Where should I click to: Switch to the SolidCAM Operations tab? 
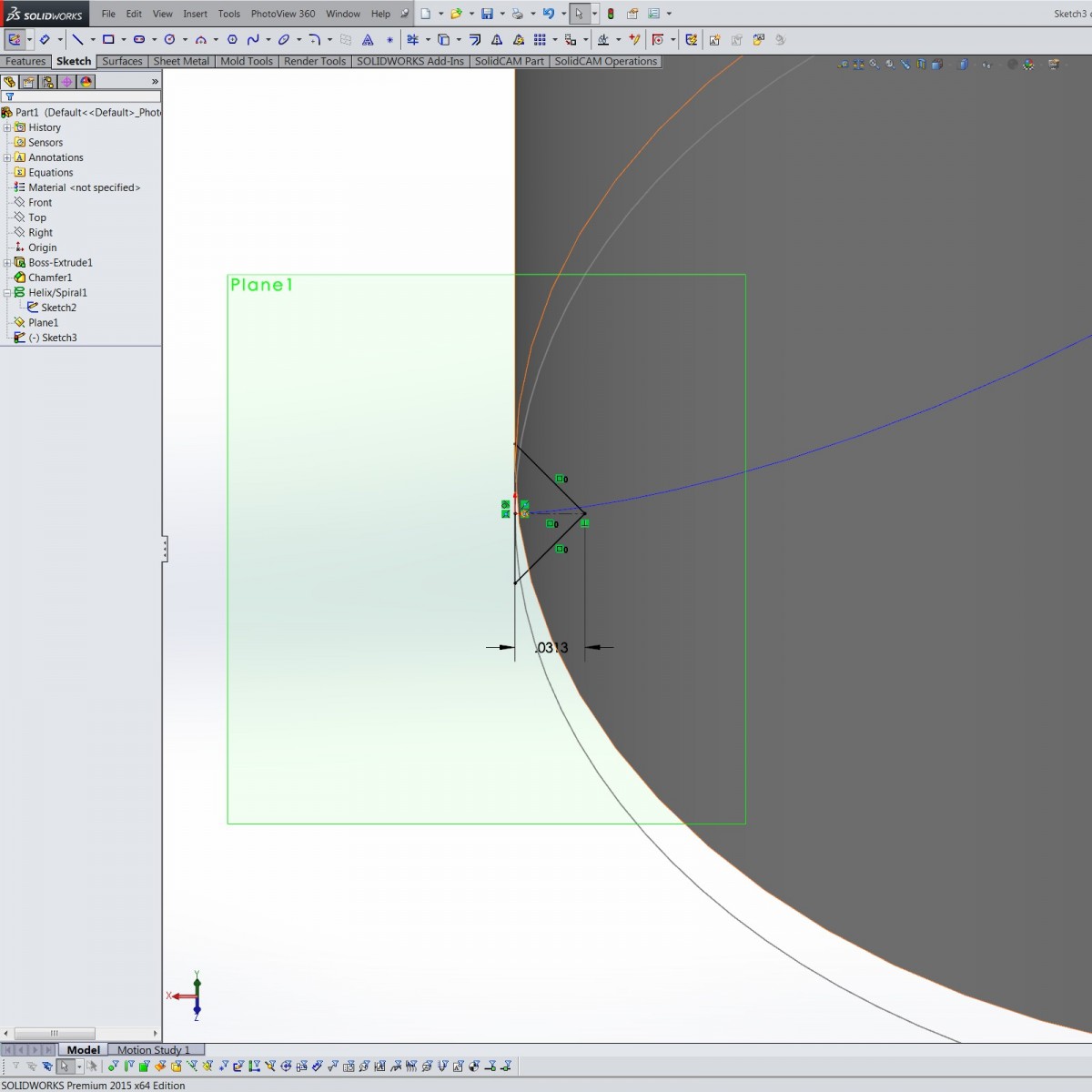(605, 61)
